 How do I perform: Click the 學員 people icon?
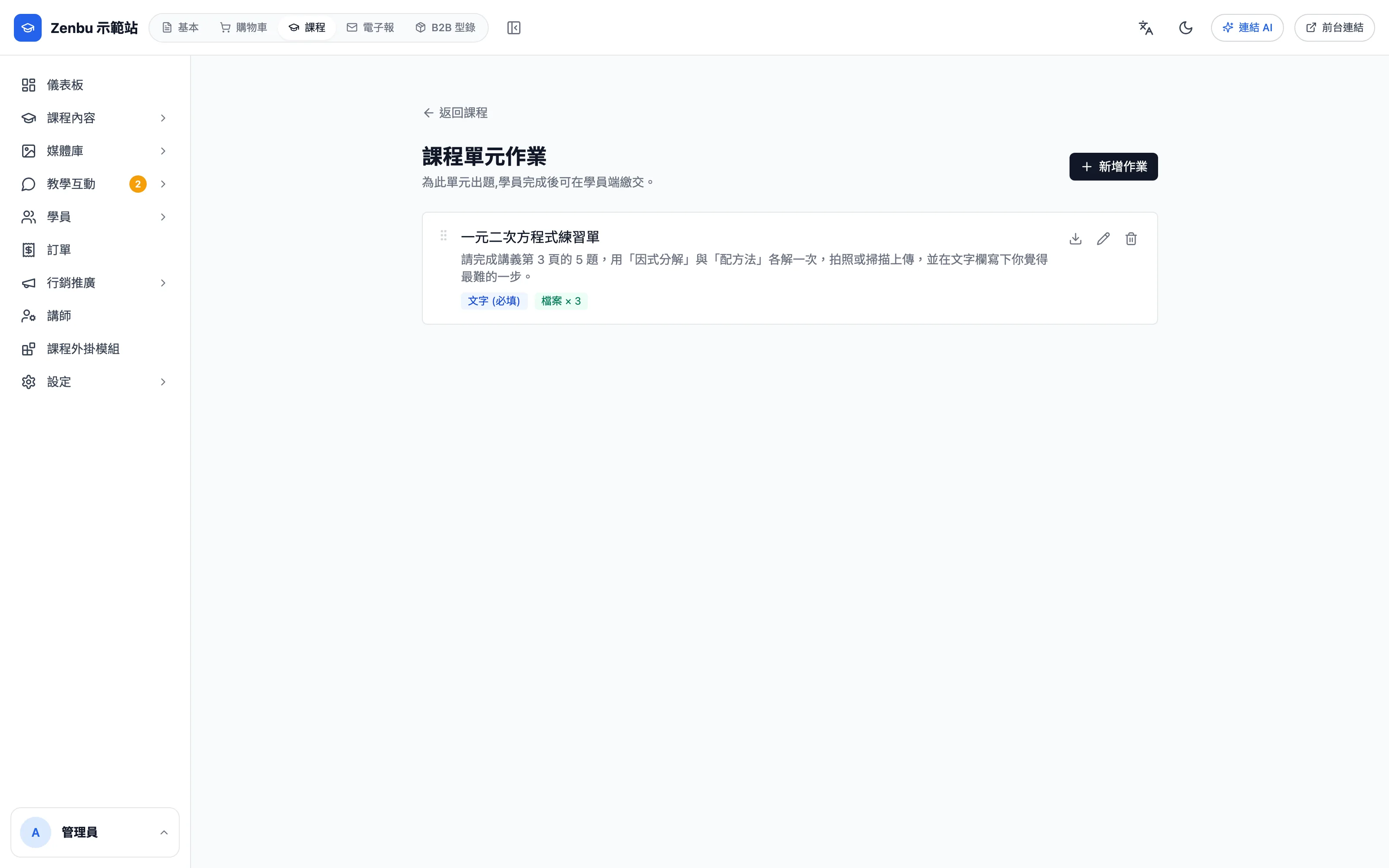pyautogui.click(x=29, y=217)
